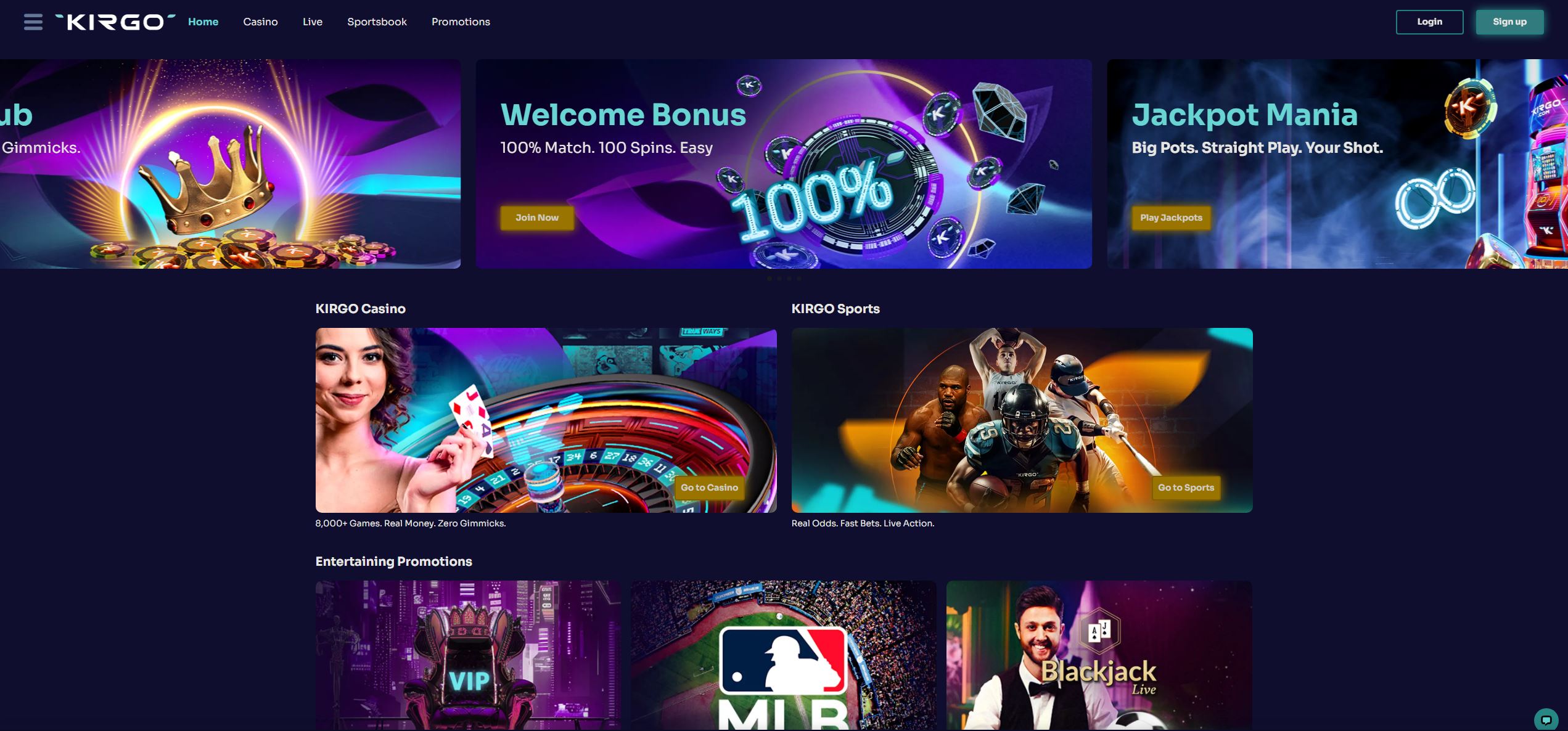Image resolution: width=1568 pixels, height=731 pixels.
Task: Click the Sign up button
Action: point(1509,22)
